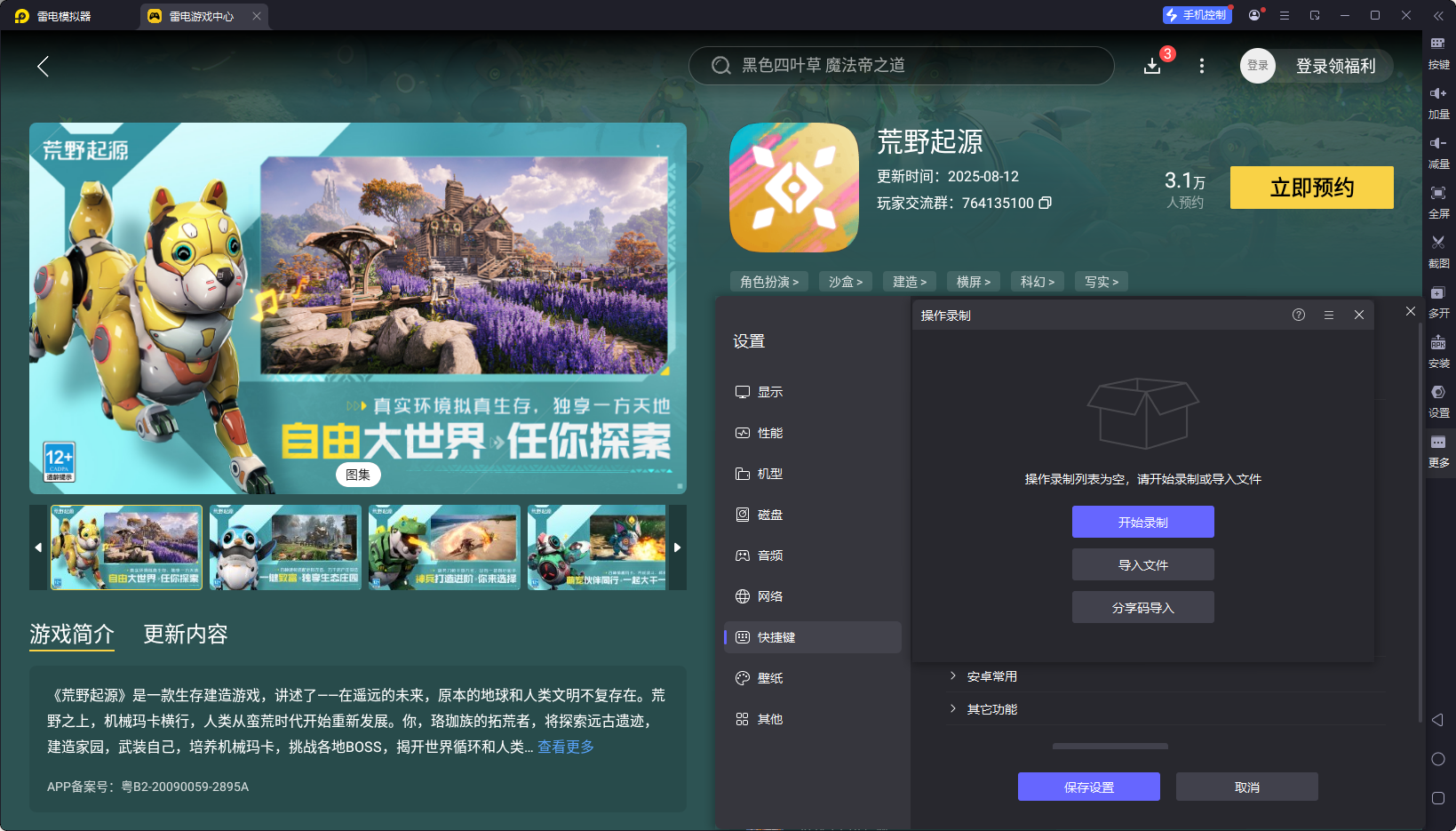This screenshot has height=831, width=1456.
Task: Click the volume up (加量) icon
Action: pos(1439,102)
